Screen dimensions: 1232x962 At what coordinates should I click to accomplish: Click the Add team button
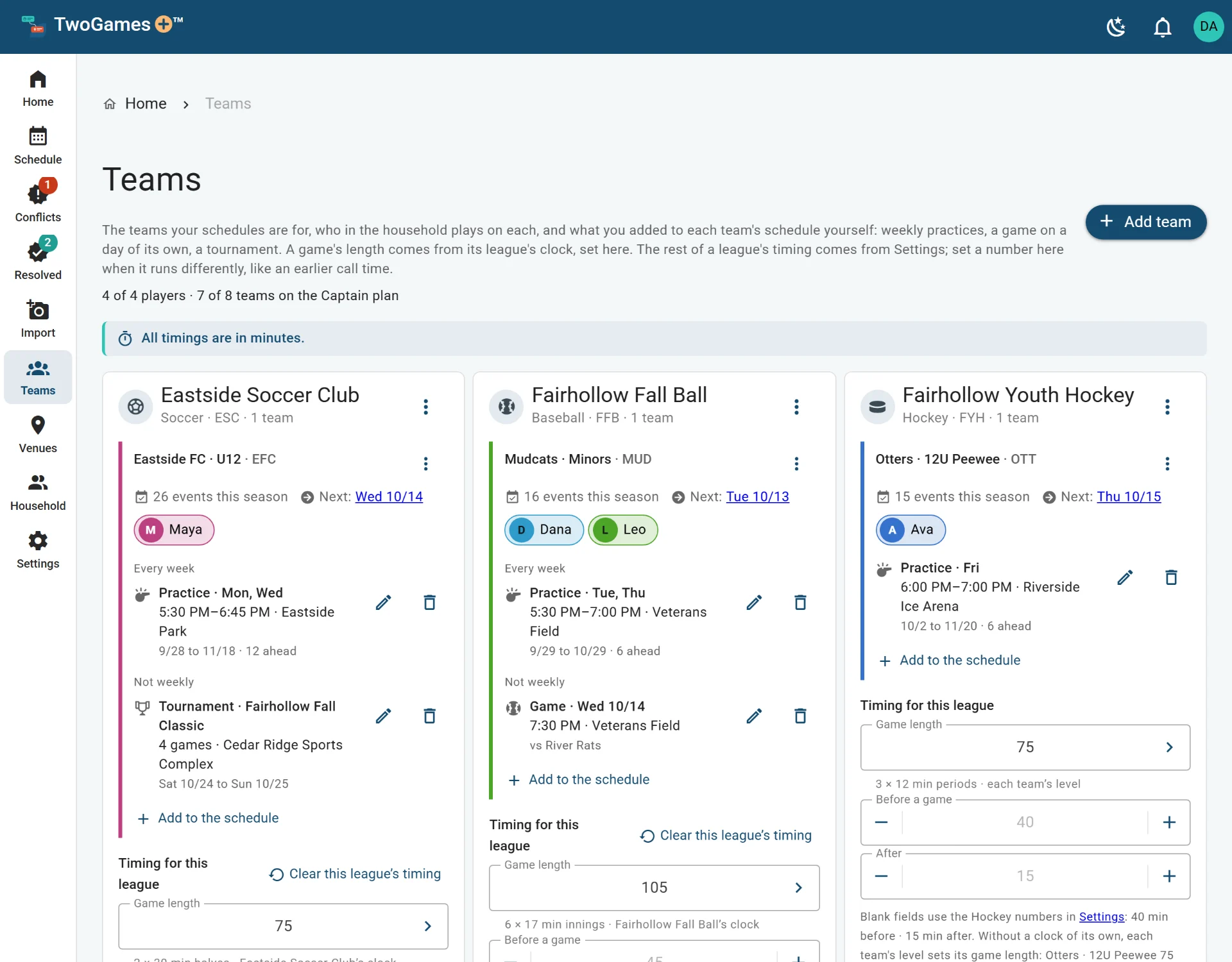(x=1145, y=222)
